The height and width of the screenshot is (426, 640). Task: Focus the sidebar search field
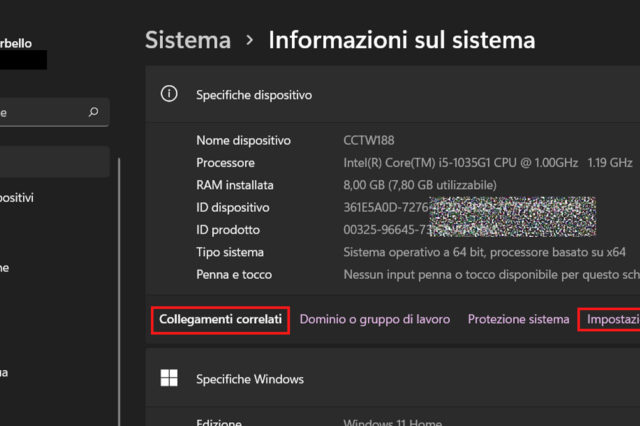tap(54, 112)
